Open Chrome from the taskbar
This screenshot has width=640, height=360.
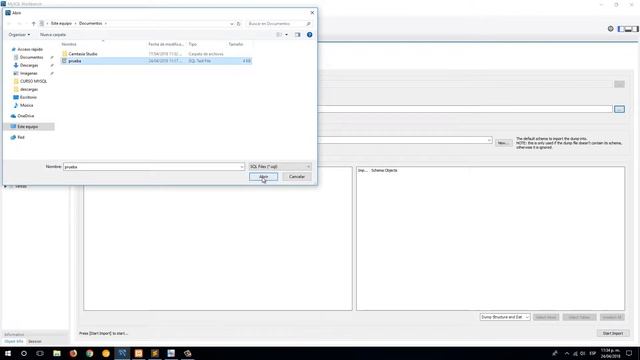[x=89, y=353]
